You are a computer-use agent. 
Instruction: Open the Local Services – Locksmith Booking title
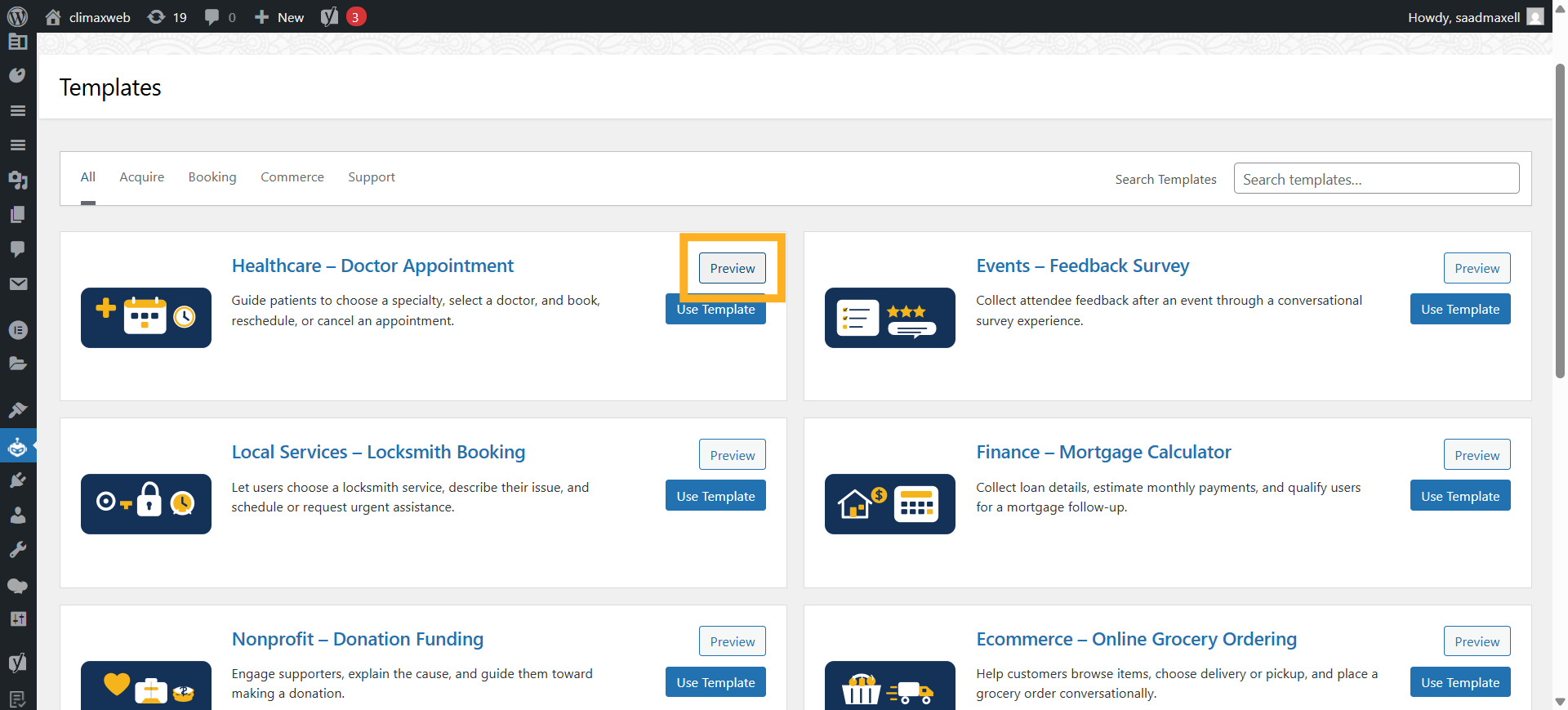(x=378, y=452)
